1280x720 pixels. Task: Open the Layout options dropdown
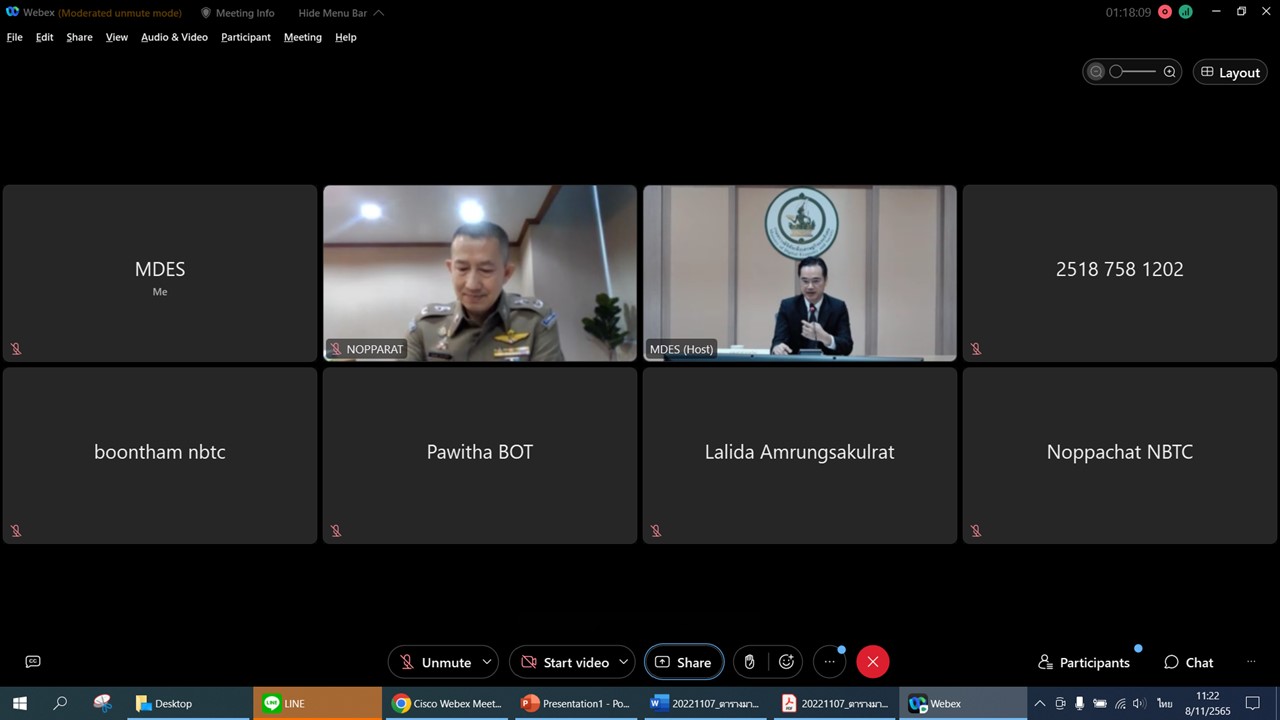(1230, 72)
